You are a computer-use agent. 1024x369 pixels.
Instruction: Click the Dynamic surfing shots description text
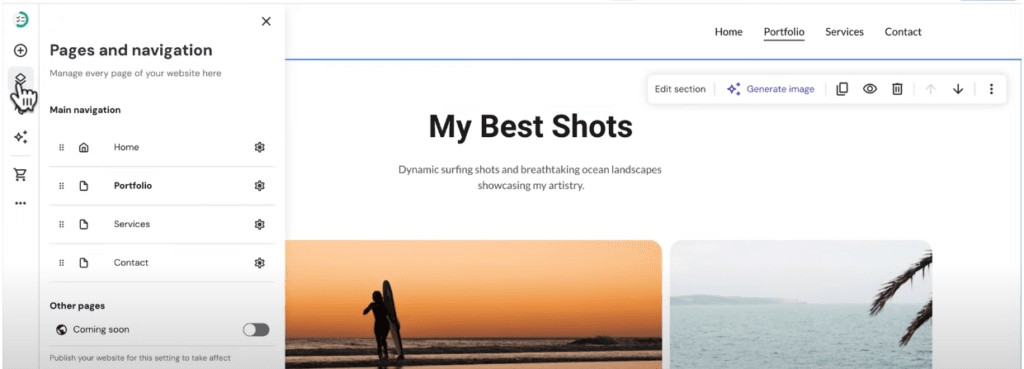[530, 178]
